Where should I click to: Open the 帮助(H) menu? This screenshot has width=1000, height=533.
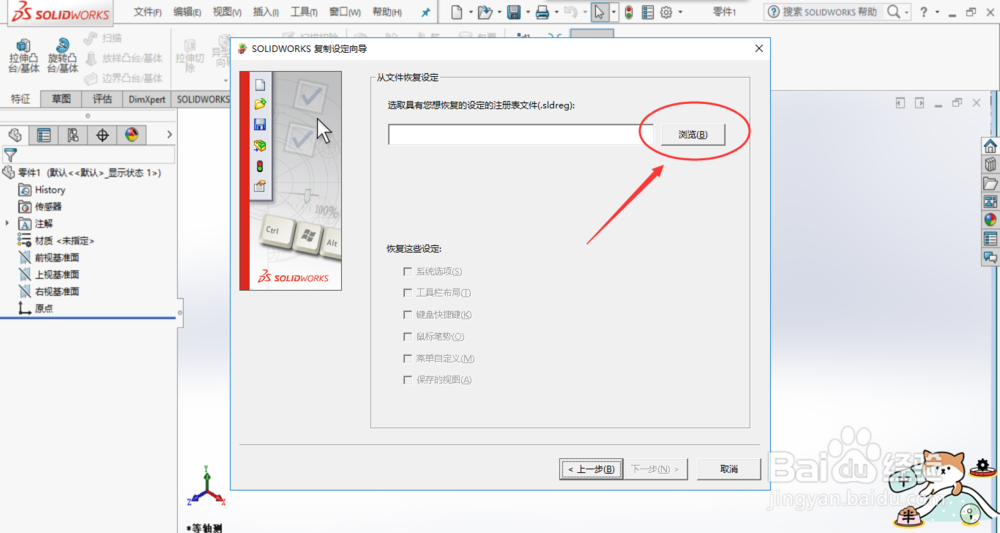point(386,12)
